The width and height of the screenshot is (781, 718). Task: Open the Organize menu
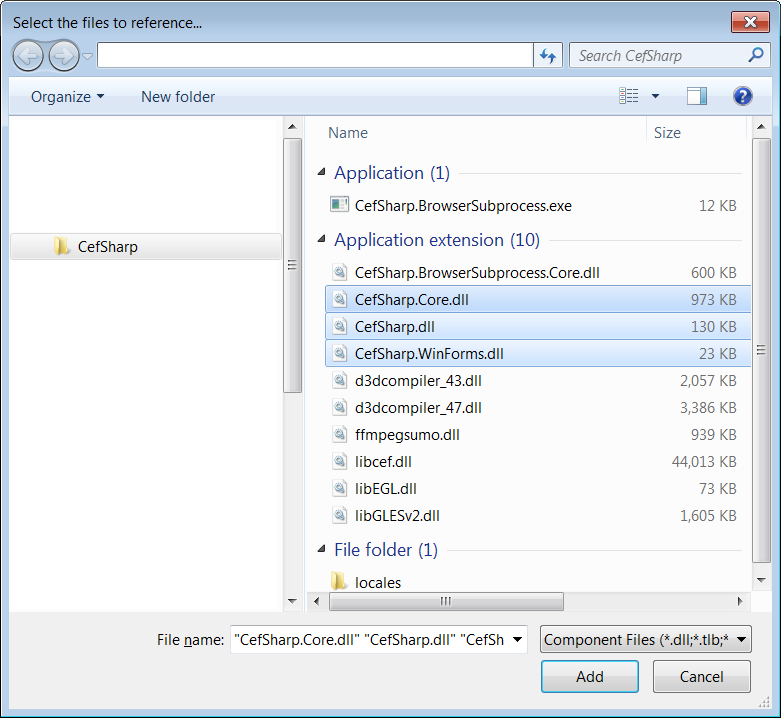coord(68,97)
